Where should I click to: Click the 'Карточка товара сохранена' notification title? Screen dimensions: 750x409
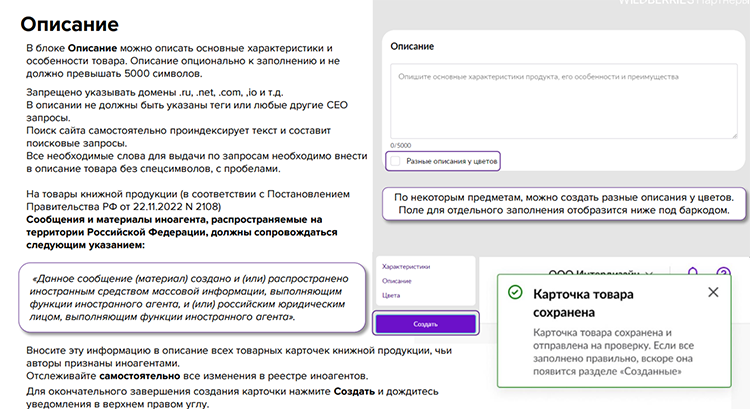[583, 303]
